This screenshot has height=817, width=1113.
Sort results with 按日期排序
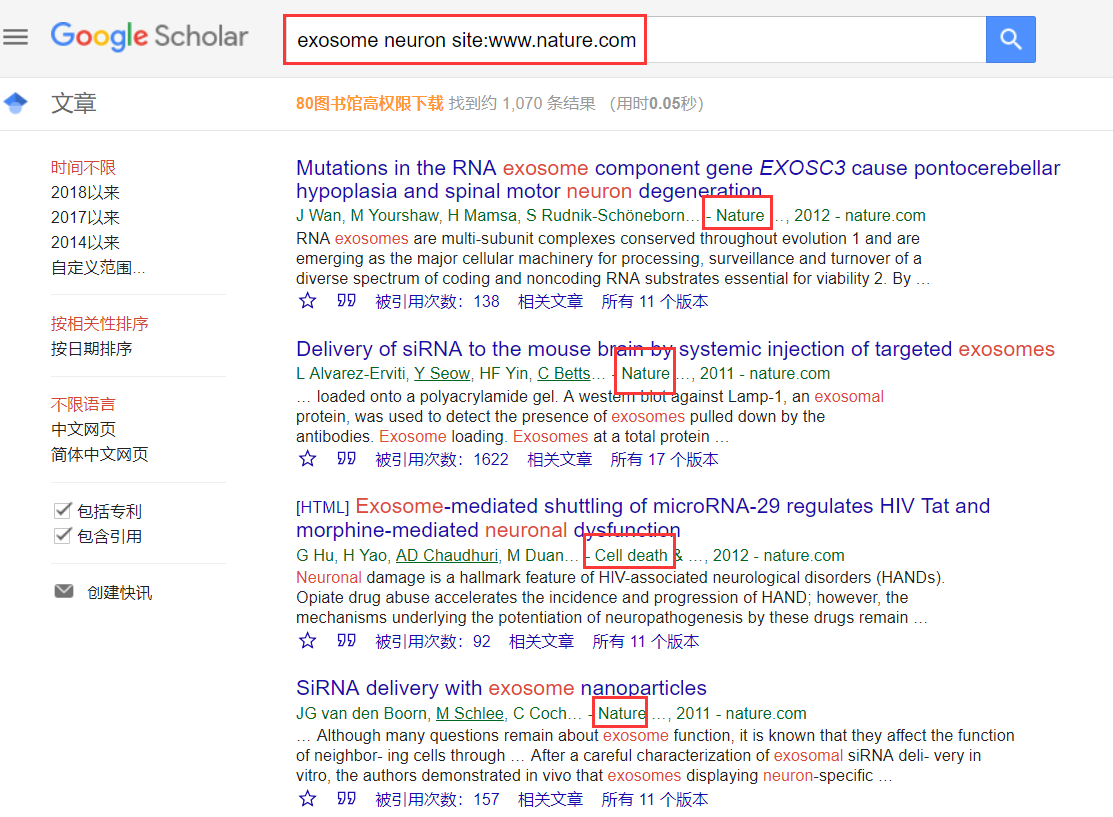[x=92, y=349]
